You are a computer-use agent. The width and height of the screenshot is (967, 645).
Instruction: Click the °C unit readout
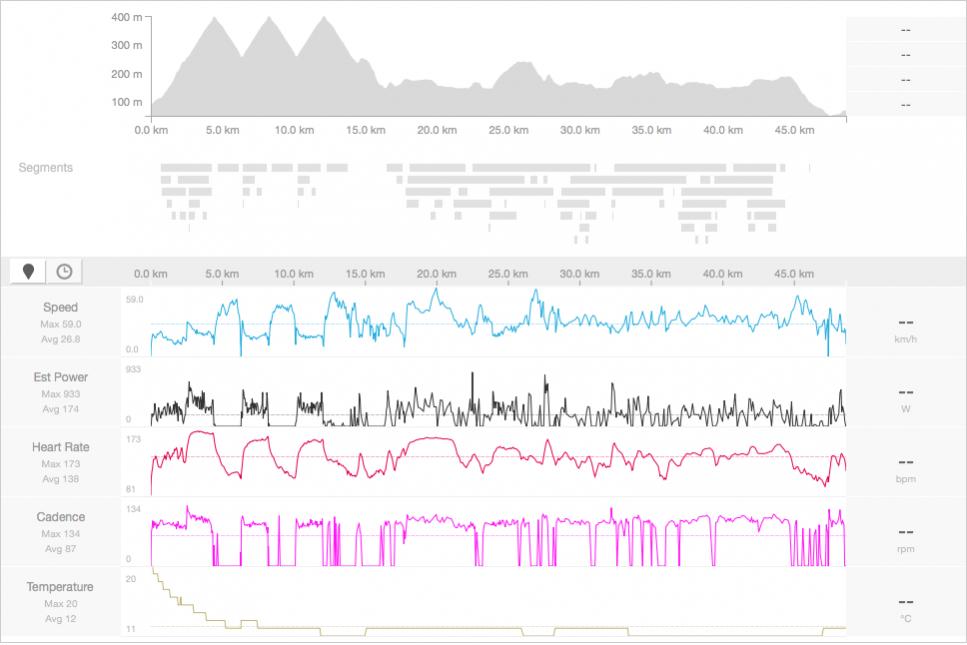(905, 618)
